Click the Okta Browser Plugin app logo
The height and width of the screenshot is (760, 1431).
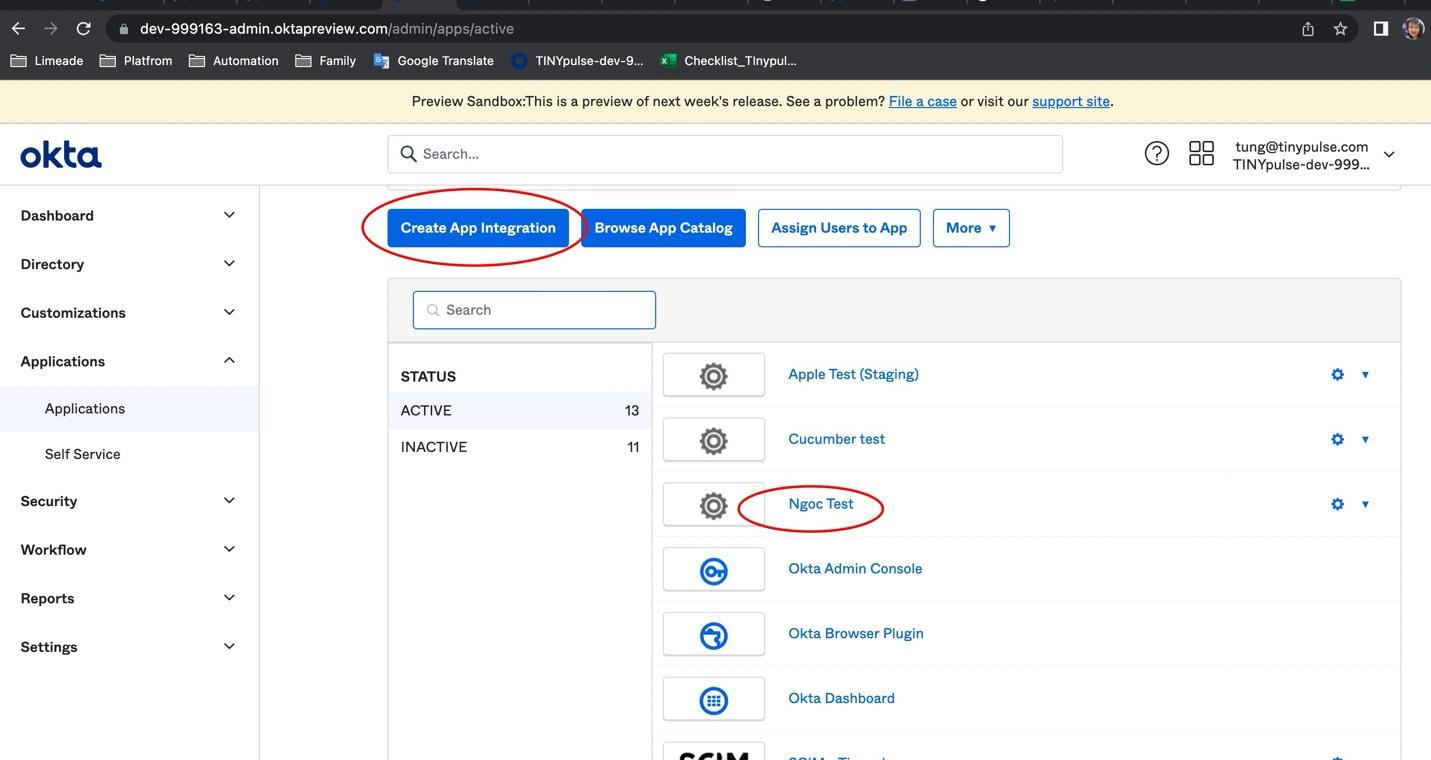(x=714, y=635)
